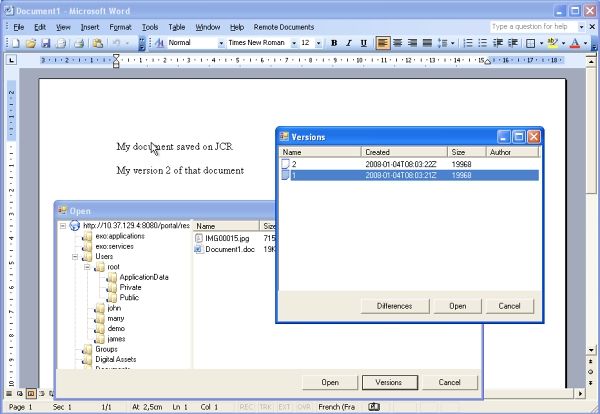Toggle Bold formatting

point(334,43)
